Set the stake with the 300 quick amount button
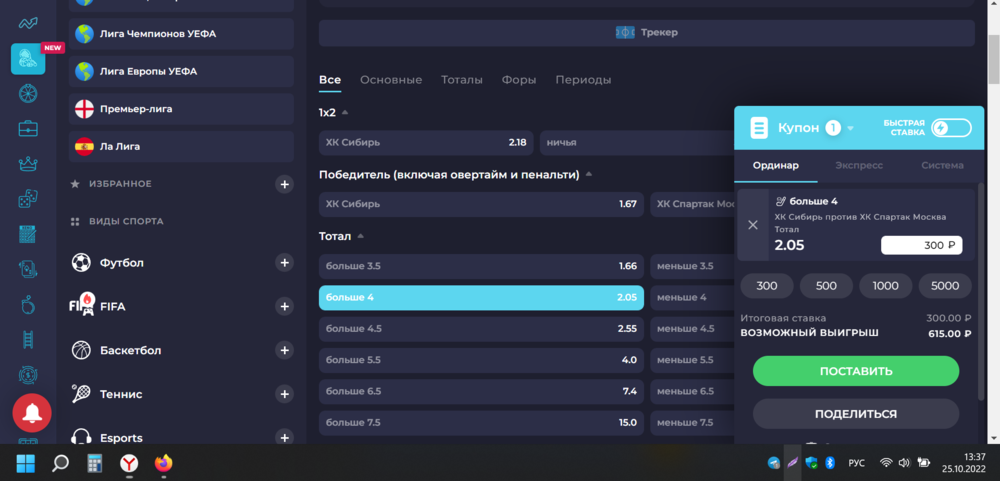This screenshot has height=481, width=1000. pos(767,286)
